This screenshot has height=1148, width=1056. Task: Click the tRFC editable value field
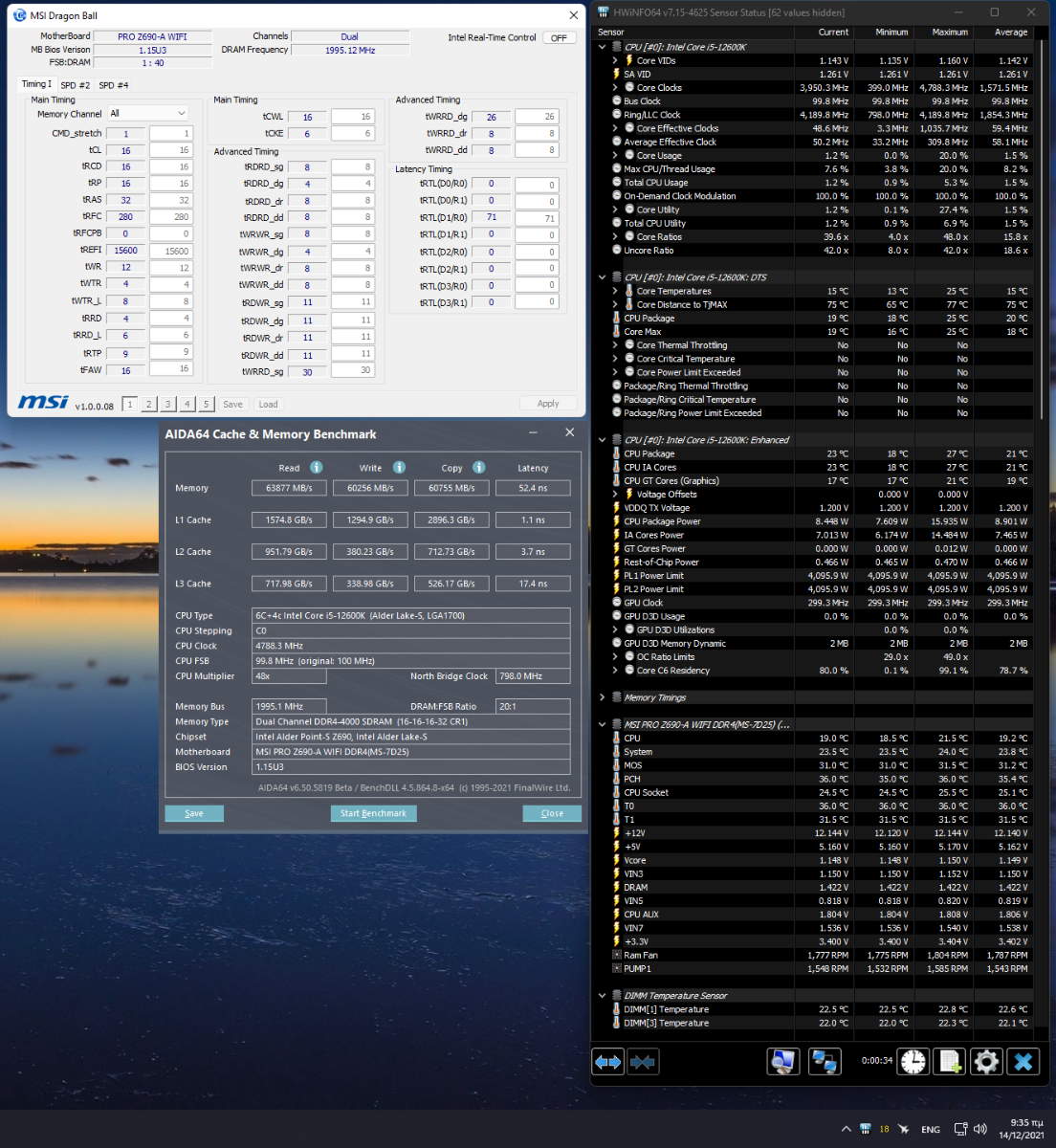[171, 217]
